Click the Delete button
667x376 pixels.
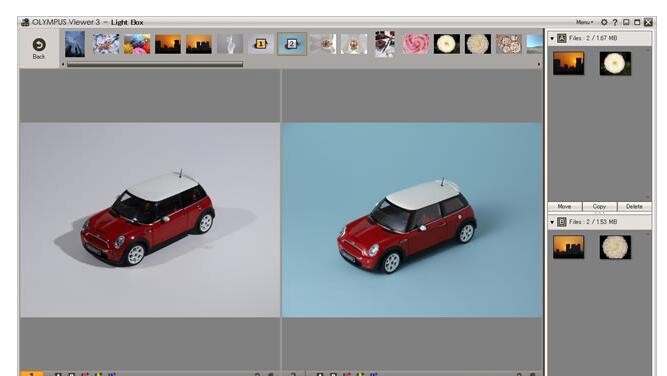pyautogui.click(x=634, y=206)
